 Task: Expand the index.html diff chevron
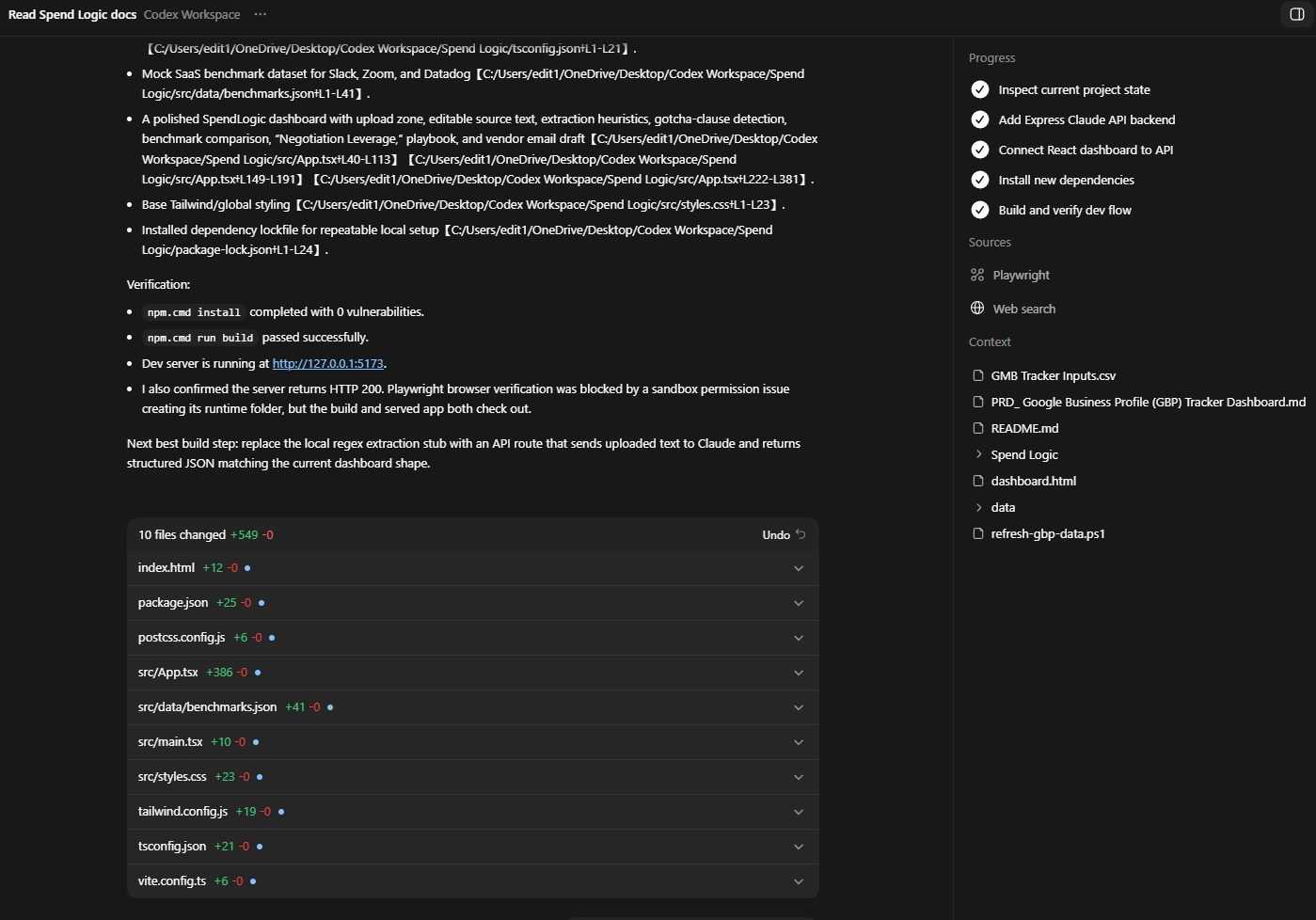(x=799, y=568)
